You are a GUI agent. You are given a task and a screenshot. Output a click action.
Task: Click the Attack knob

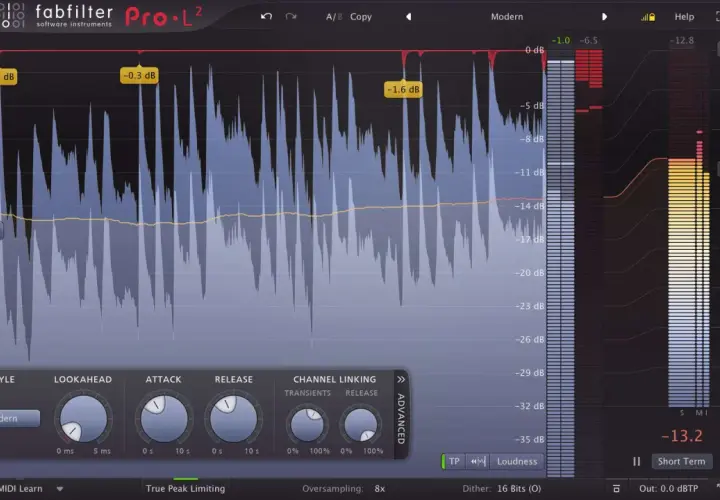pyautogui.click(x=164, y=419)
